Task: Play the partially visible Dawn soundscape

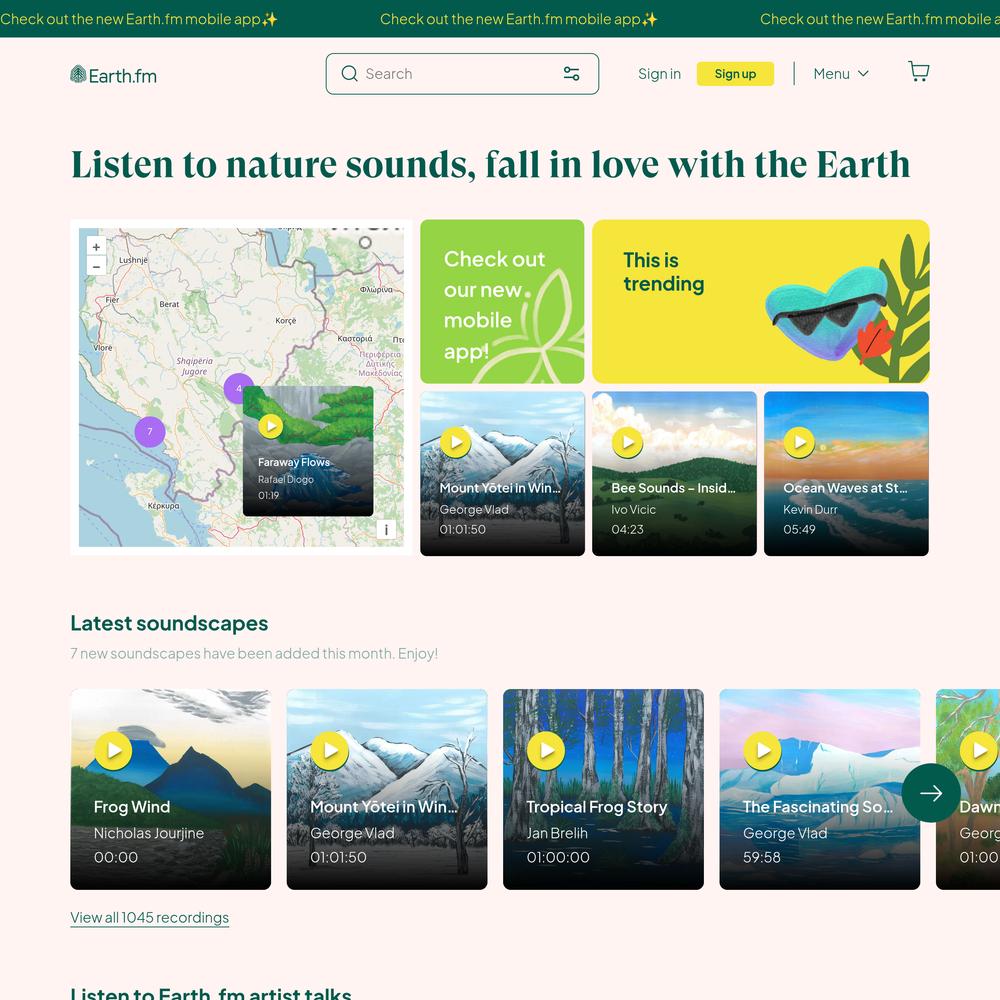Action: coord(979,751)
